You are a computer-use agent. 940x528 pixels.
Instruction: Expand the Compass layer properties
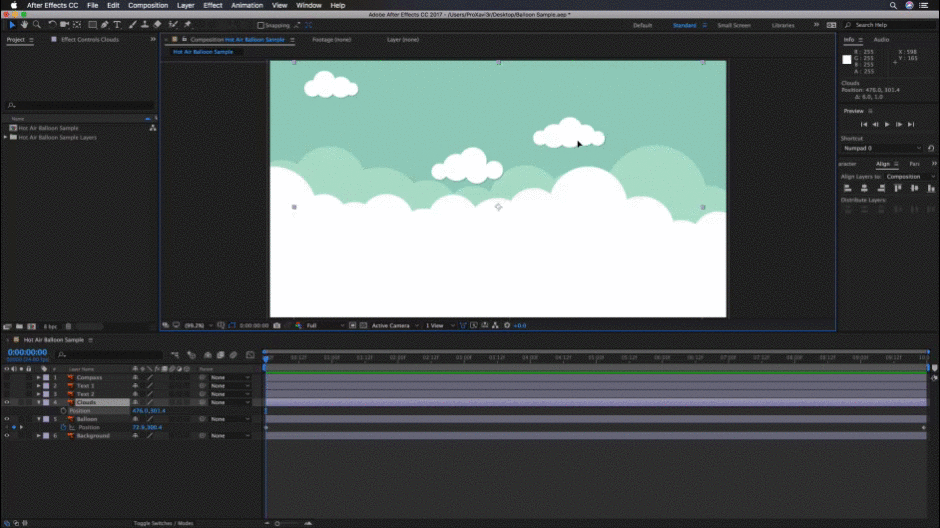38,378
